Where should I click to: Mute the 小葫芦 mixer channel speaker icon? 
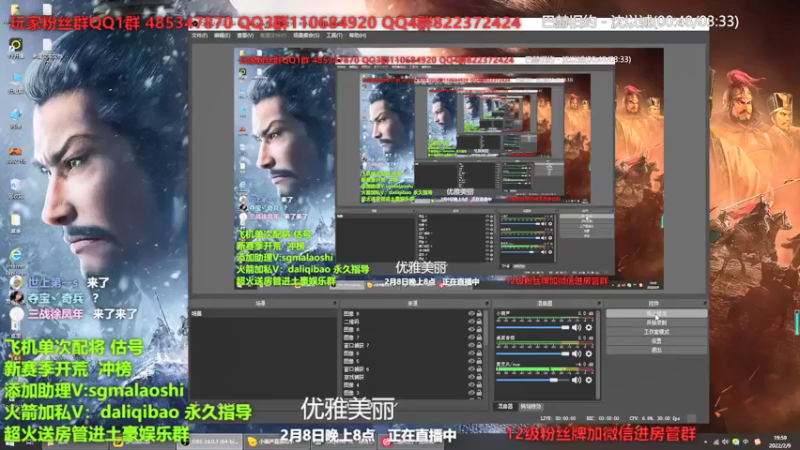point(577,328)
